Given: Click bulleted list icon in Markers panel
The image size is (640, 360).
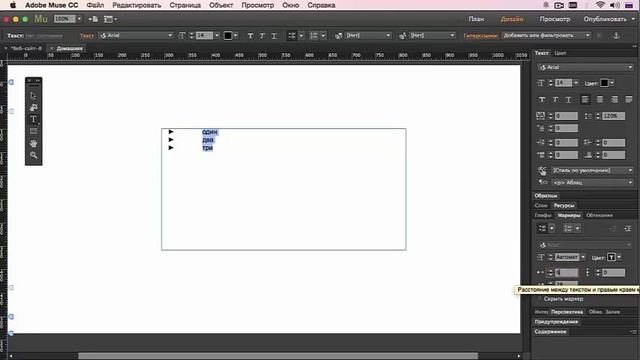Looking at the screenshot, I should click(542, 229).
